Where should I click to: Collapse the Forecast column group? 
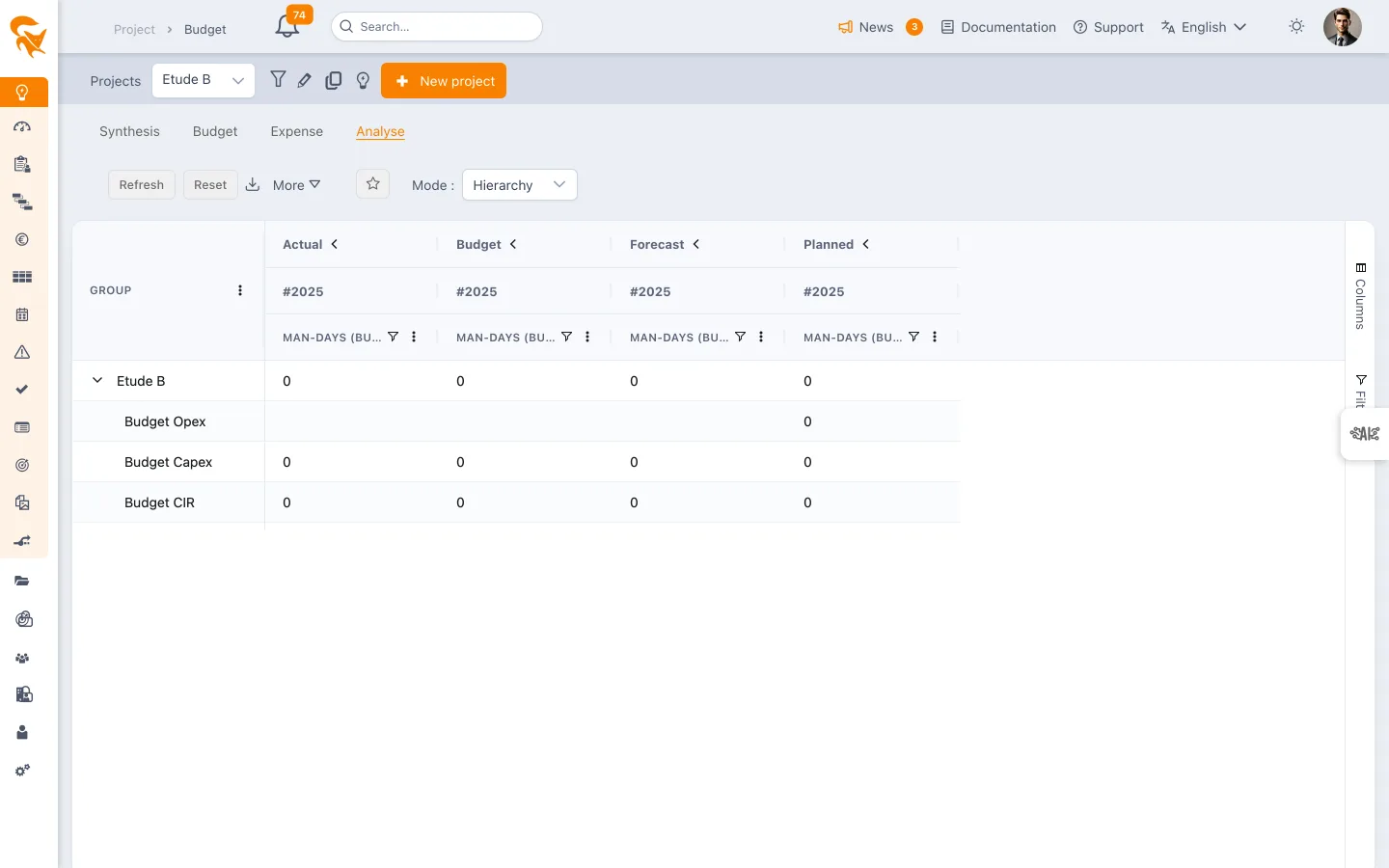(x=696, y=244)
